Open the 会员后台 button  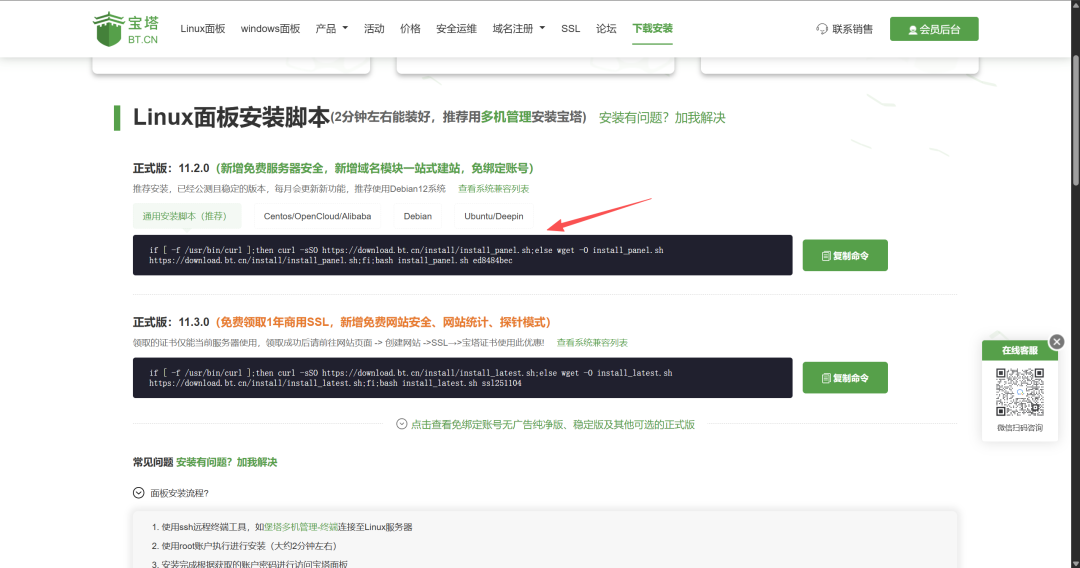pos(934,29)
